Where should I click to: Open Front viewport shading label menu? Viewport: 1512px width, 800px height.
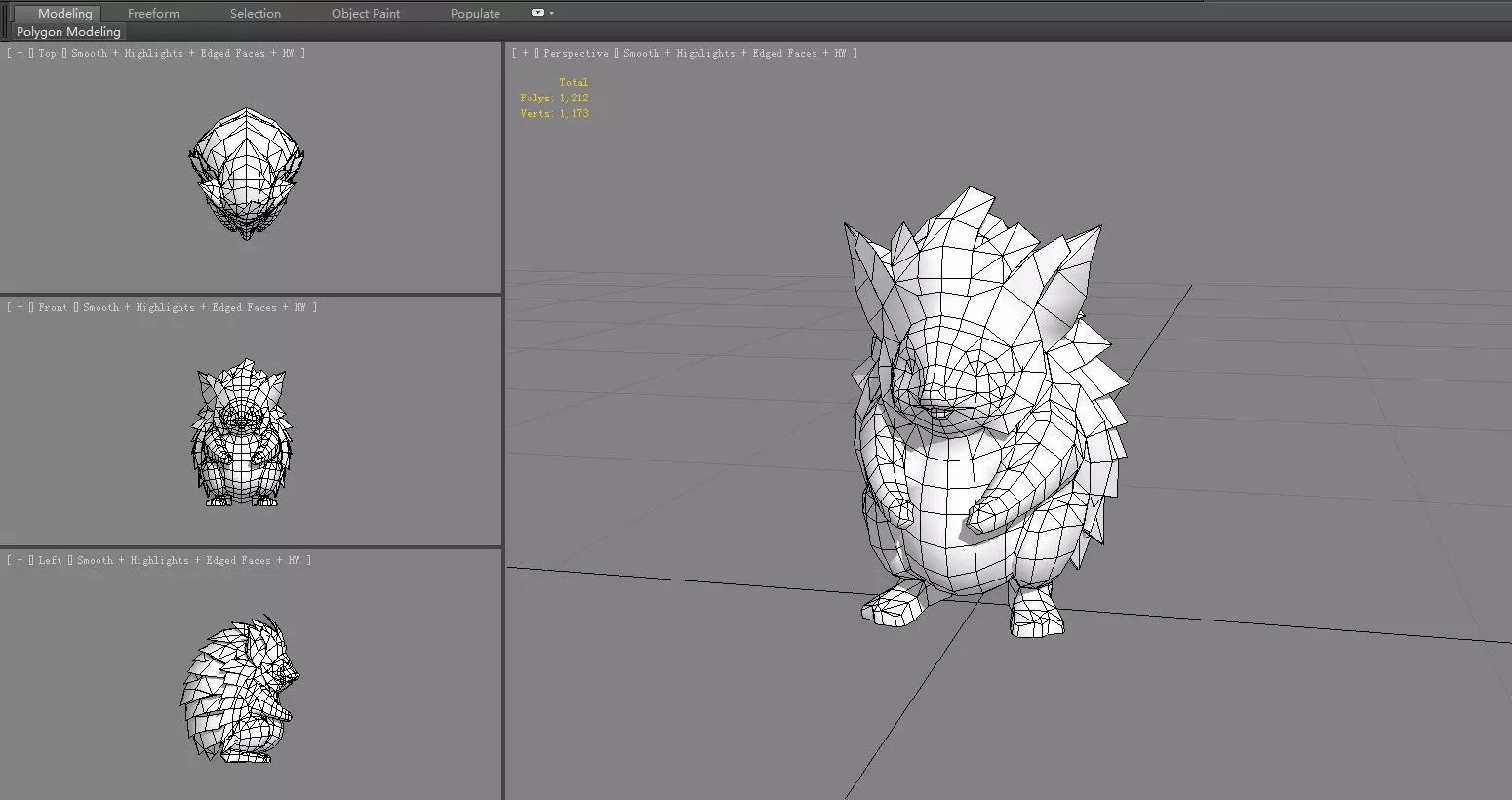coord(193,307)
